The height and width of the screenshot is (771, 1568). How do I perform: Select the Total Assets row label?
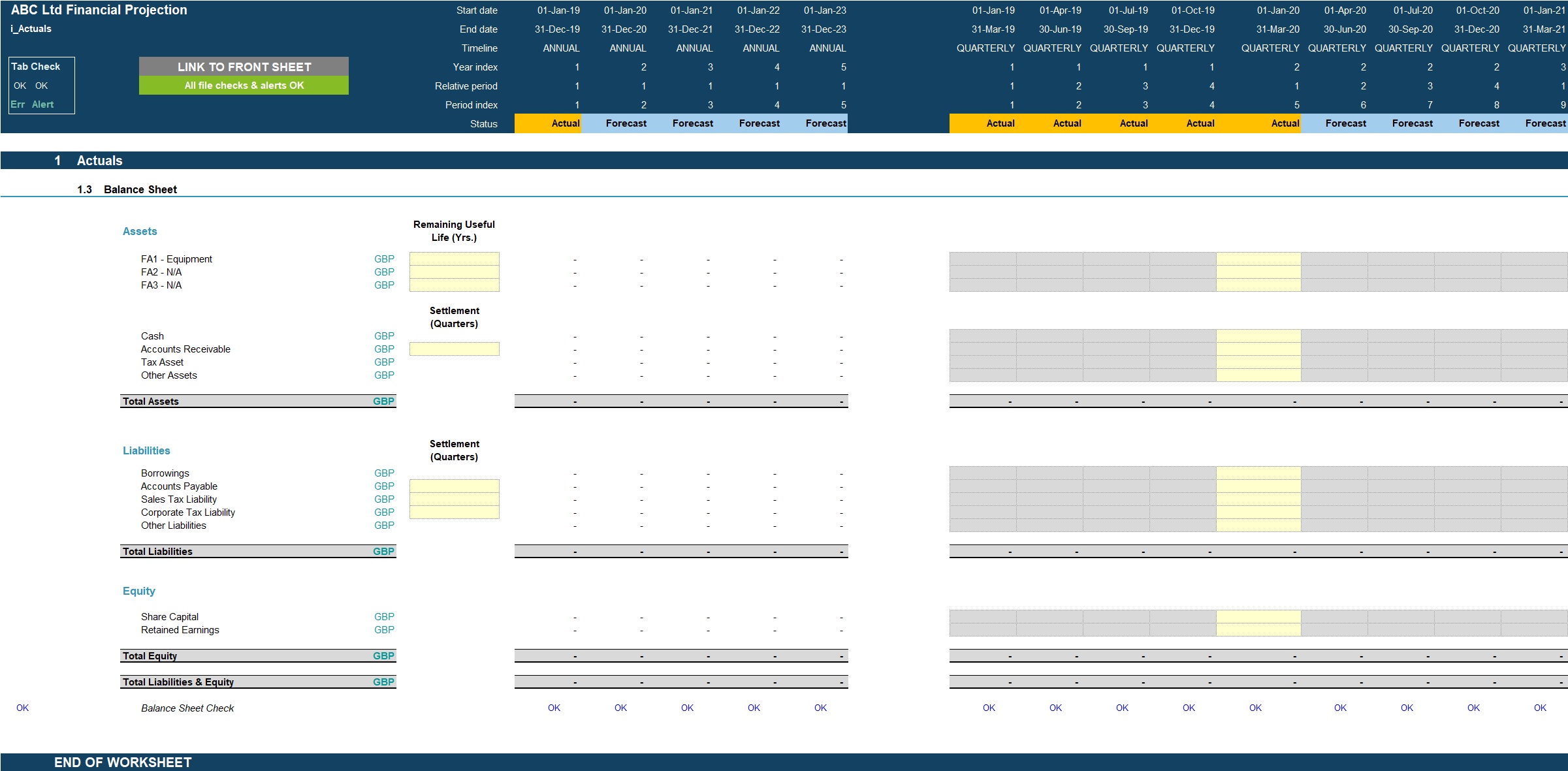151,401
